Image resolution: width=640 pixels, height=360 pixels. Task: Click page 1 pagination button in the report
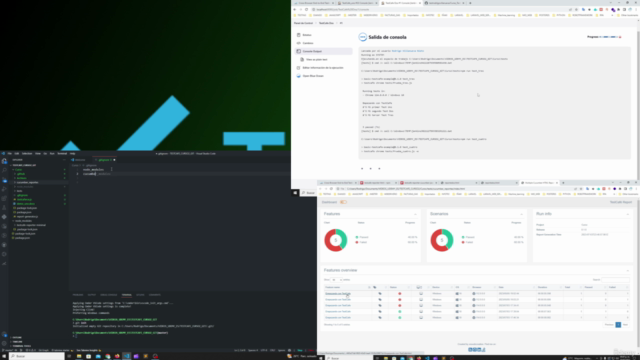pyautogui.click(x=618, y=325)
